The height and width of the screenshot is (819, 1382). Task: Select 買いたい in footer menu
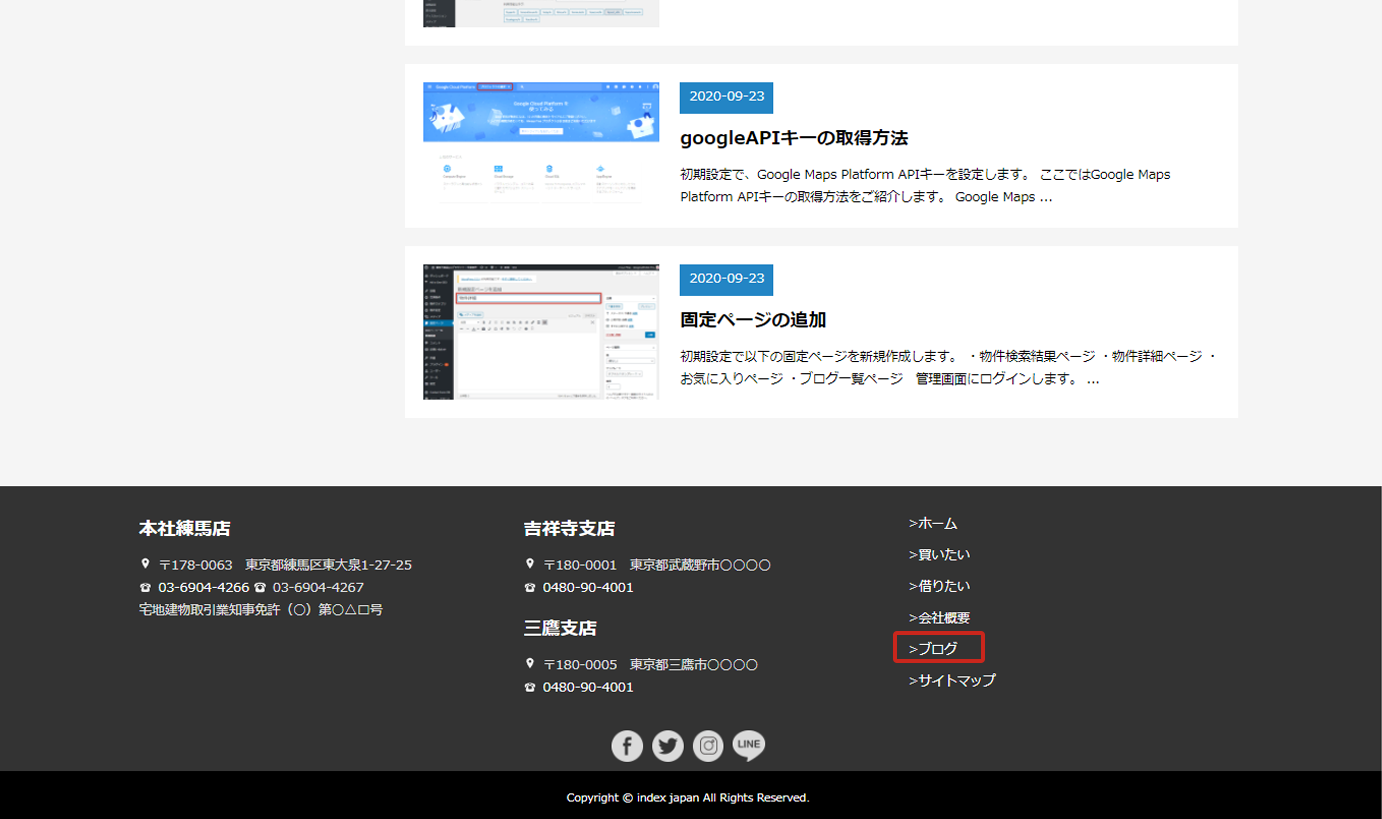[939, 554]
